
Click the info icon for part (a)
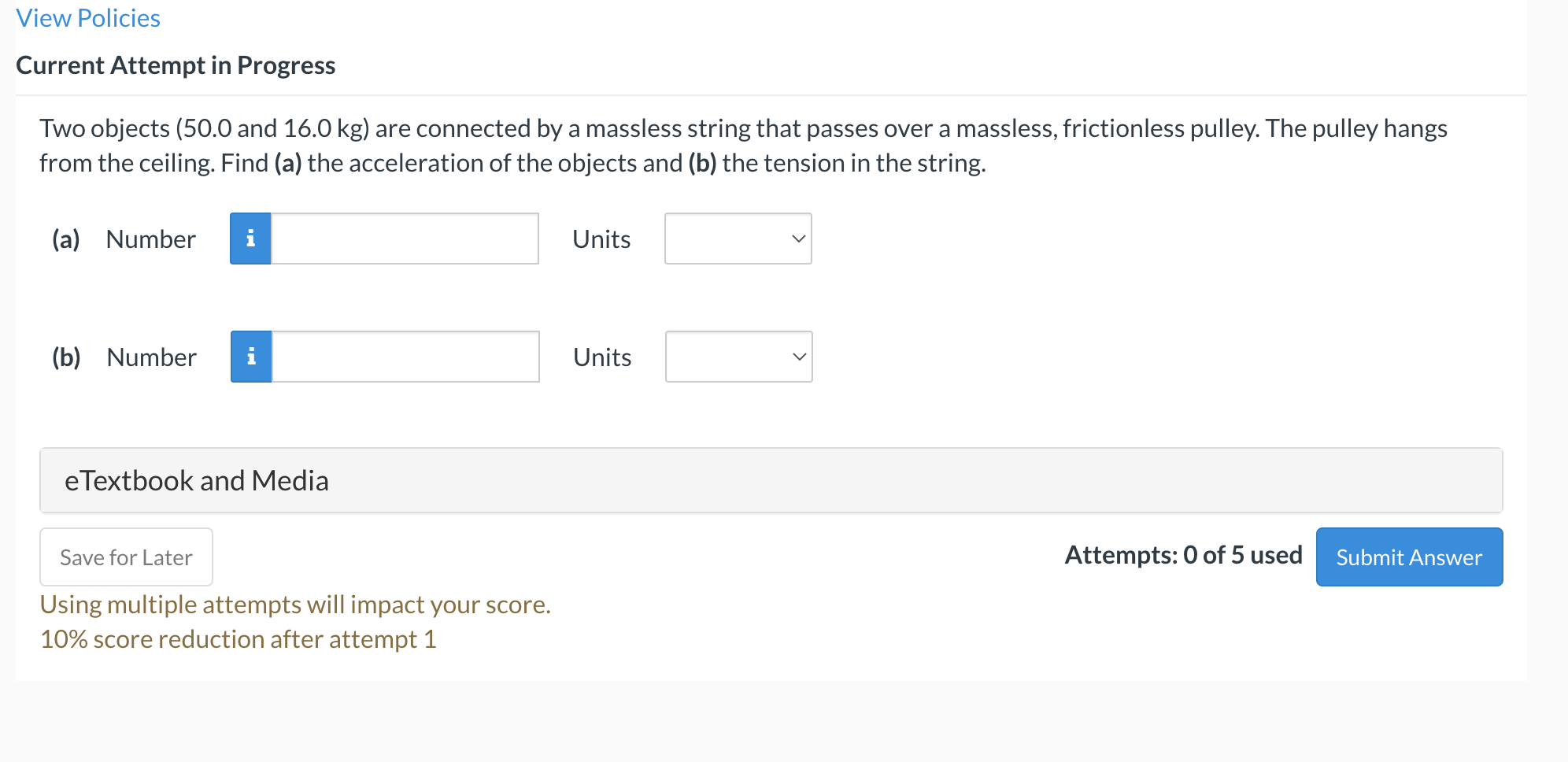(250, 239)
